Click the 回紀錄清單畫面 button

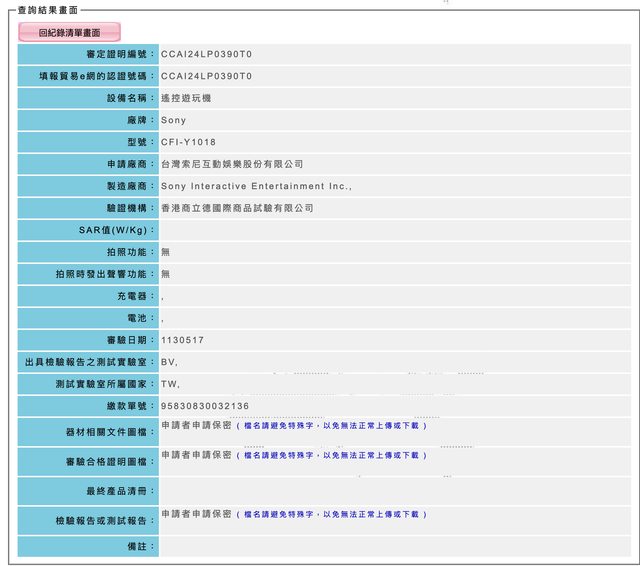69,33
